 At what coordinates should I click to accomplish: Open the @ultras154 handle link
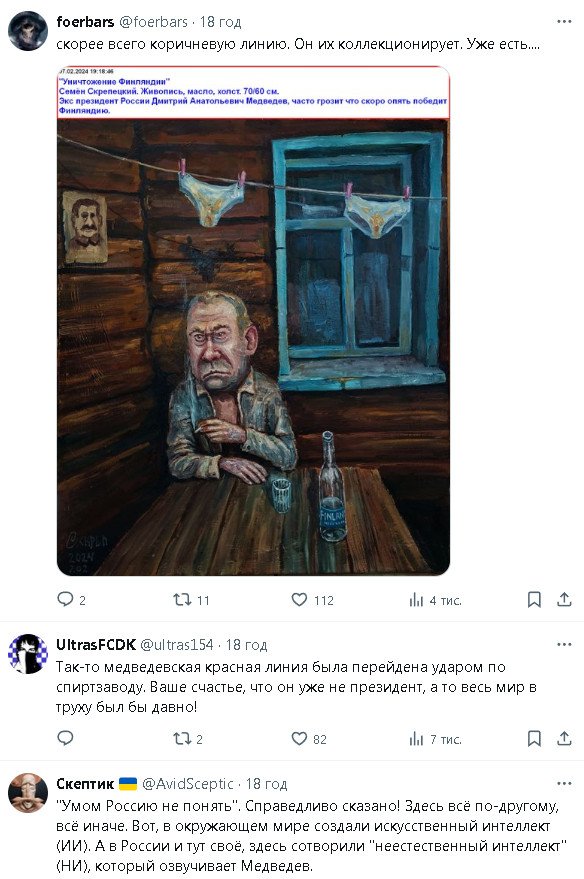coord(177,645)
